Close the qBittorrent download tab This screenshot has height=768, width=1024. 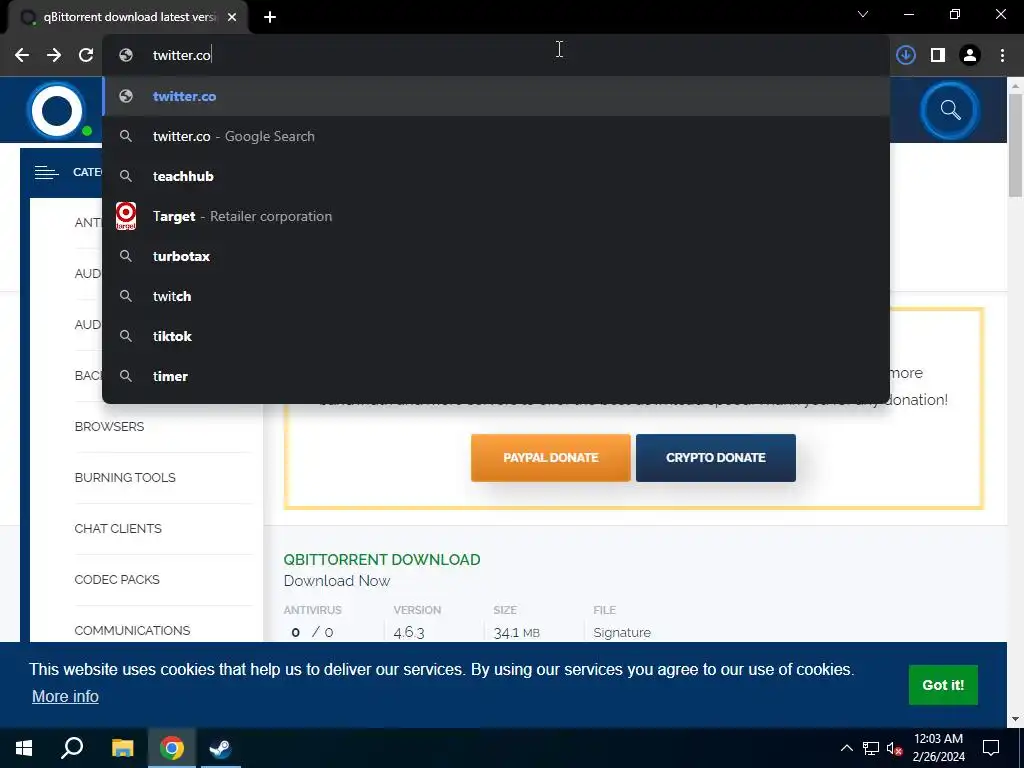tap(232, 17)
